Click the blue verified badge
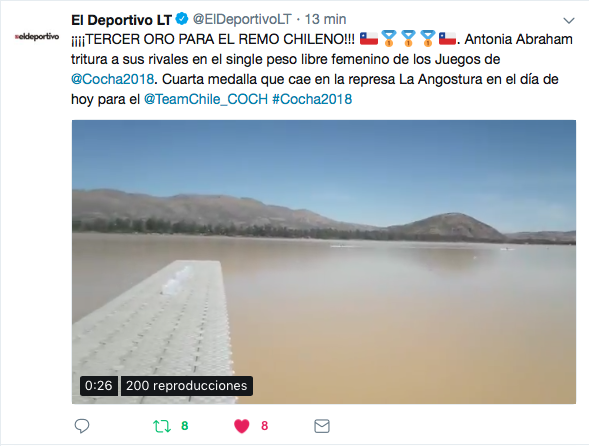Image resolution: width=589 pixels, height=446 pixels. 182,19
